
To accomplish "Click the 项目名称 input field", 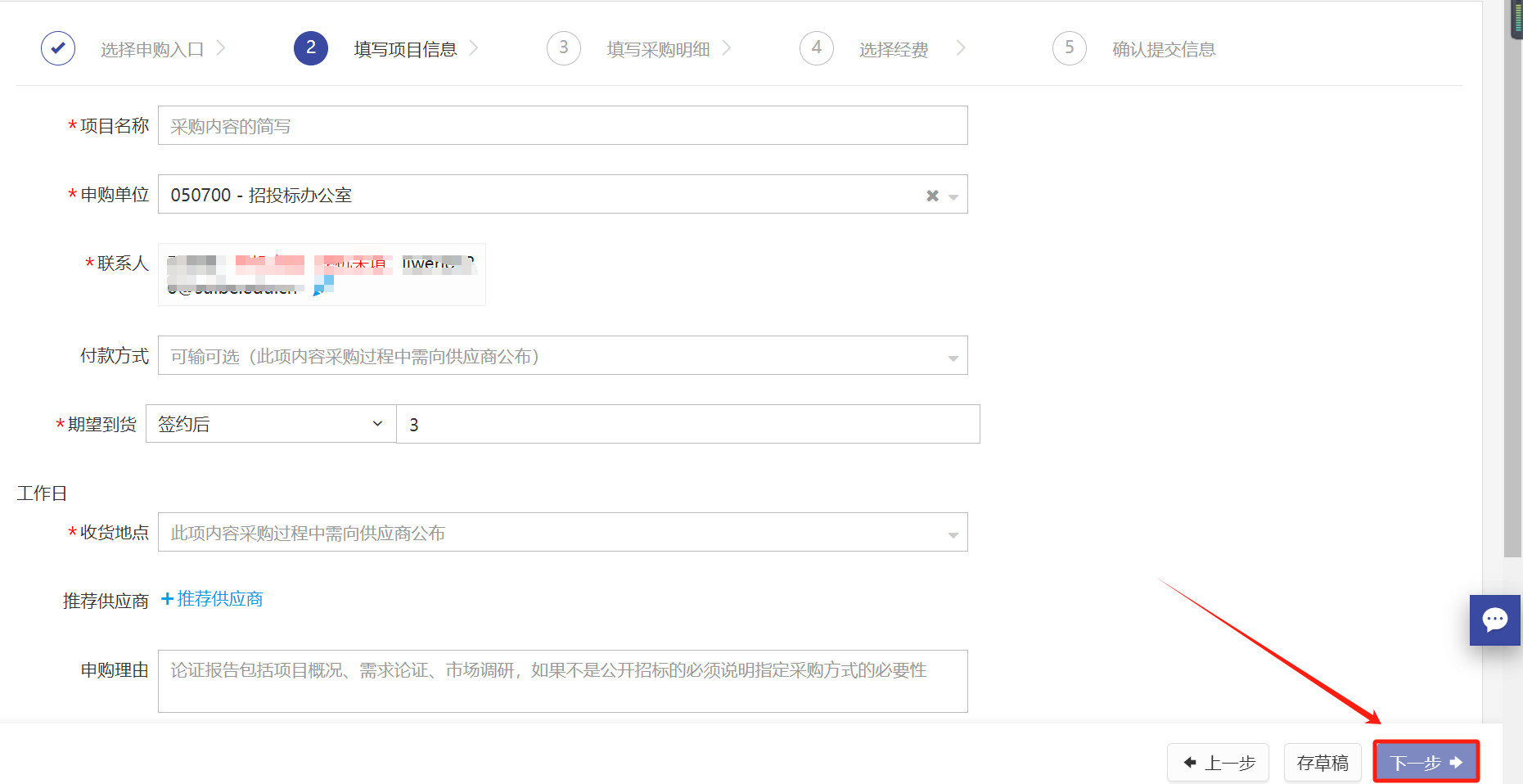I will [562, 126].
